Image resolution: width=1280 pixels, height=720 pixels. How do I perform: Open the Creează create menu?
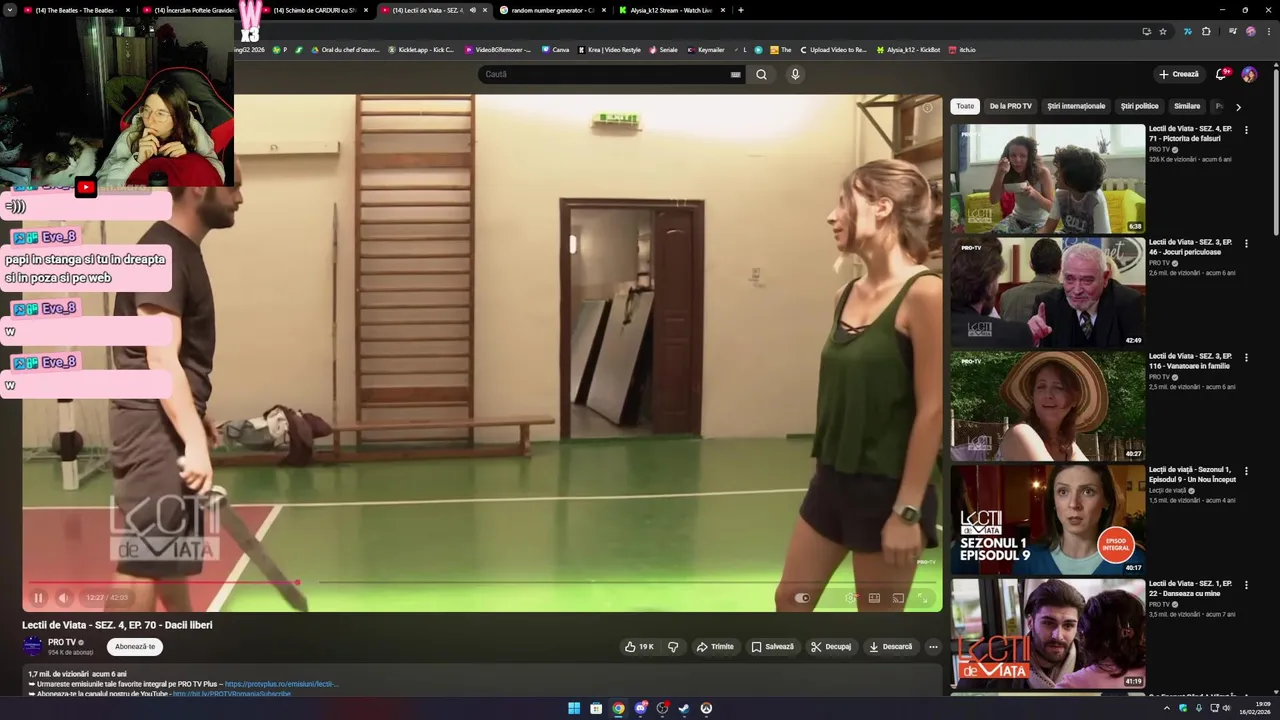click(1179, 74)
